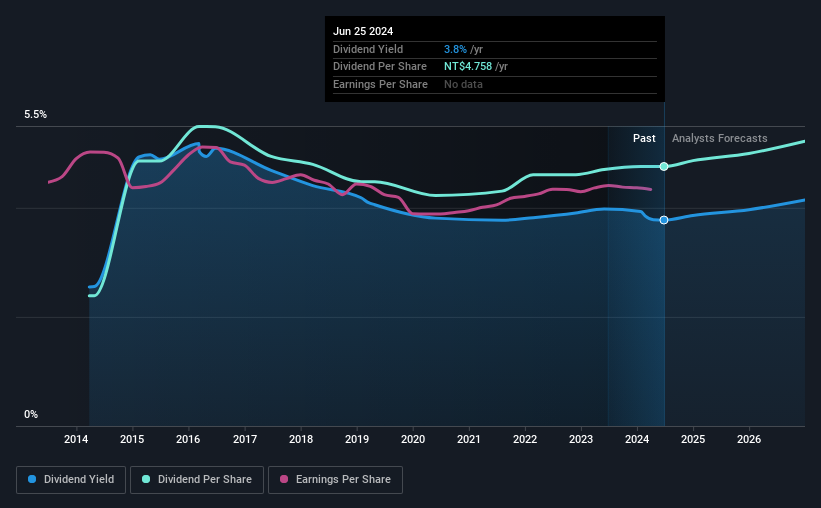Click the 2014 x-axis label

76,439
